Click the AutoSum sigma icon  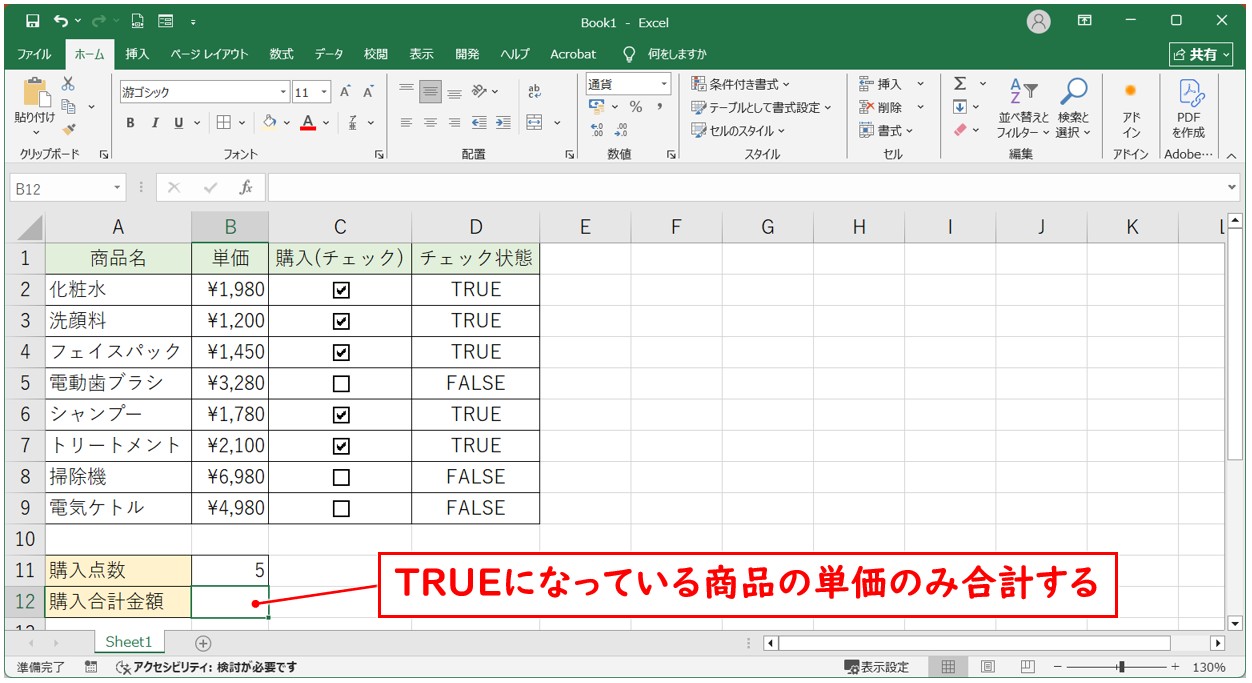click(x=960, y=84)
